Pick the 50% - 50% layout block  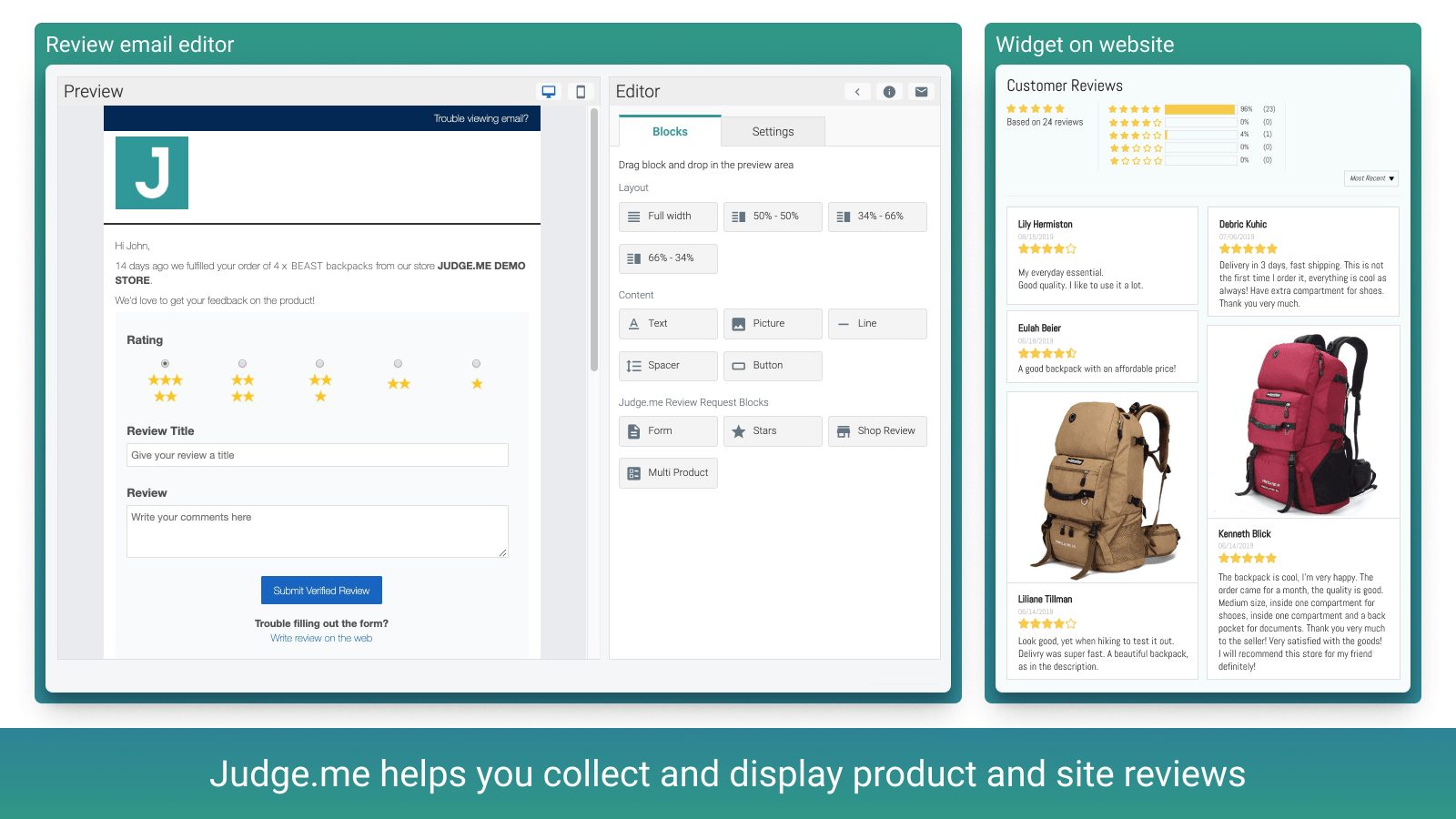[773, 217]
